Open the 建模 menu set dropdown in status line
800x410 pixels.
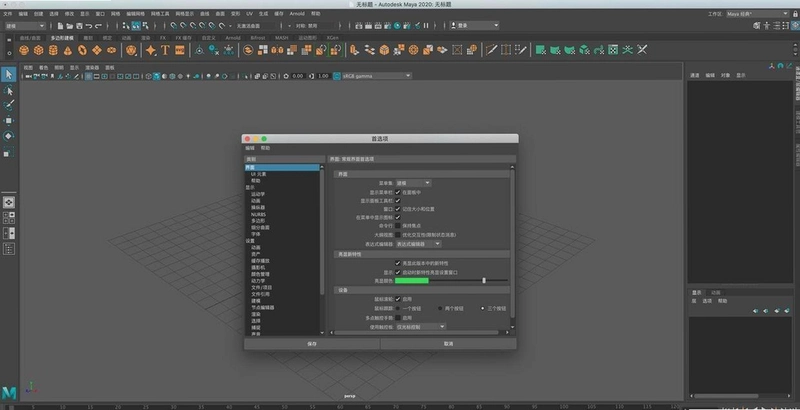[x=26, y=25]
